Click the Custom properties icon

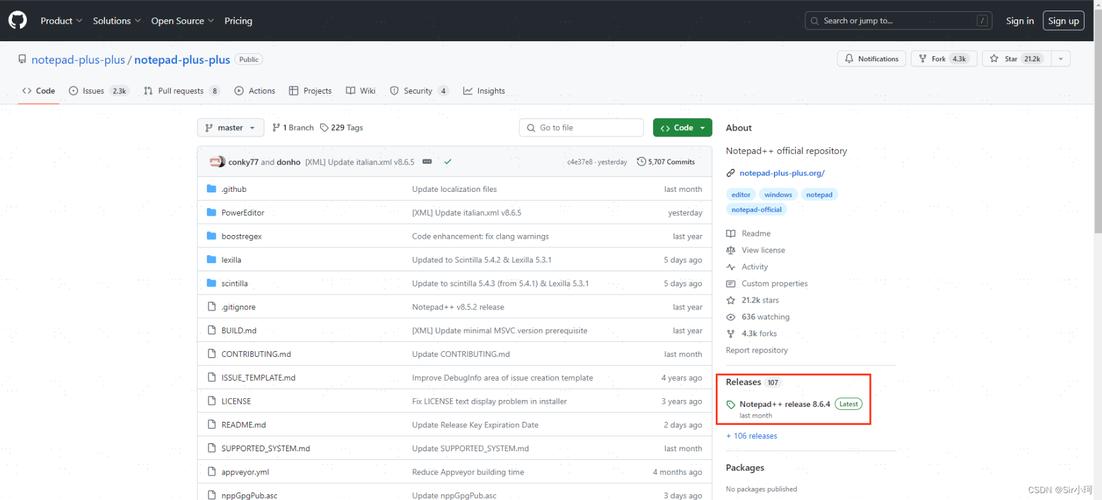[731, 283]
